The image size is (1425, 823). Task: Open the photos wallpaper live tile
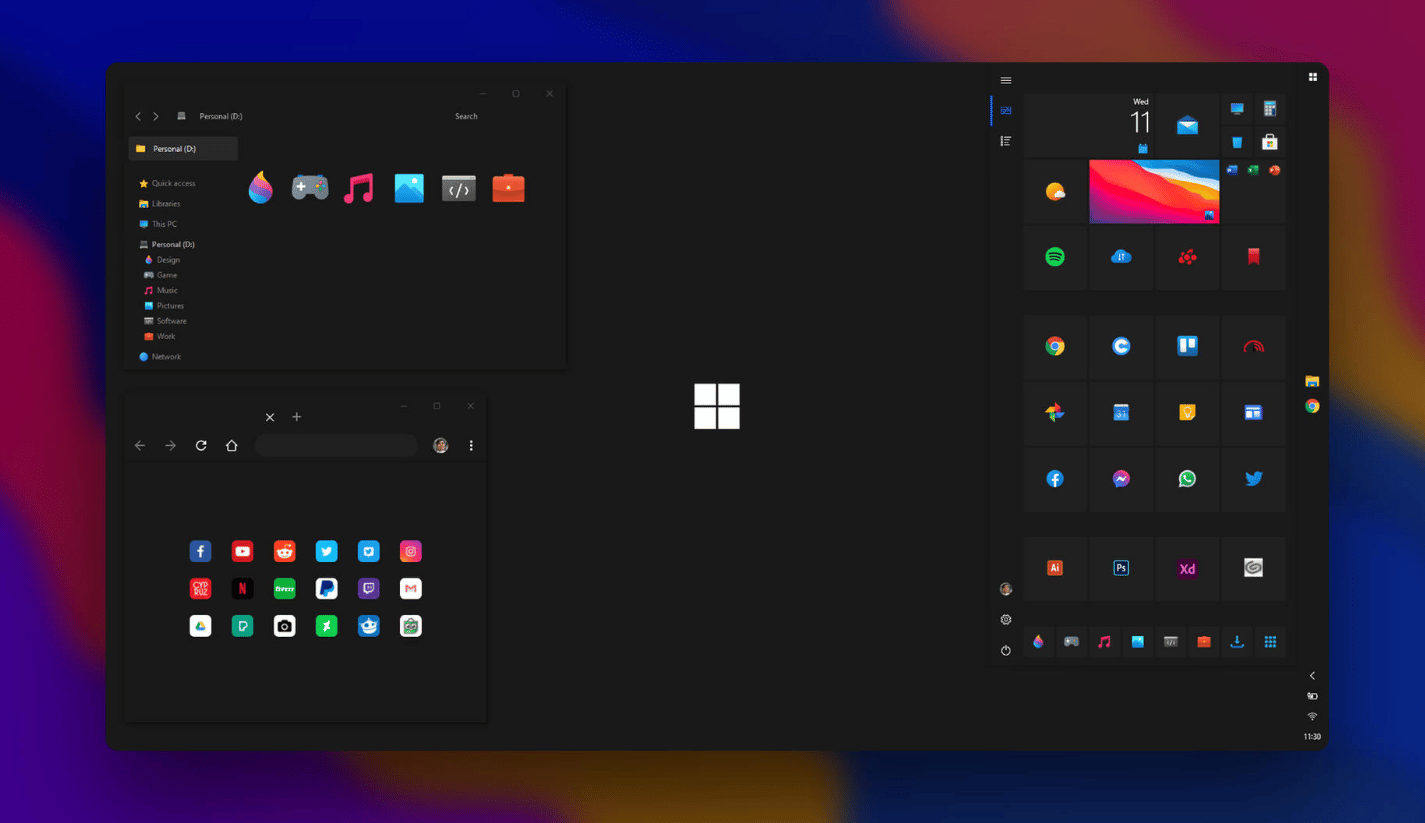pyautogui.click(x=1154, y=191)
